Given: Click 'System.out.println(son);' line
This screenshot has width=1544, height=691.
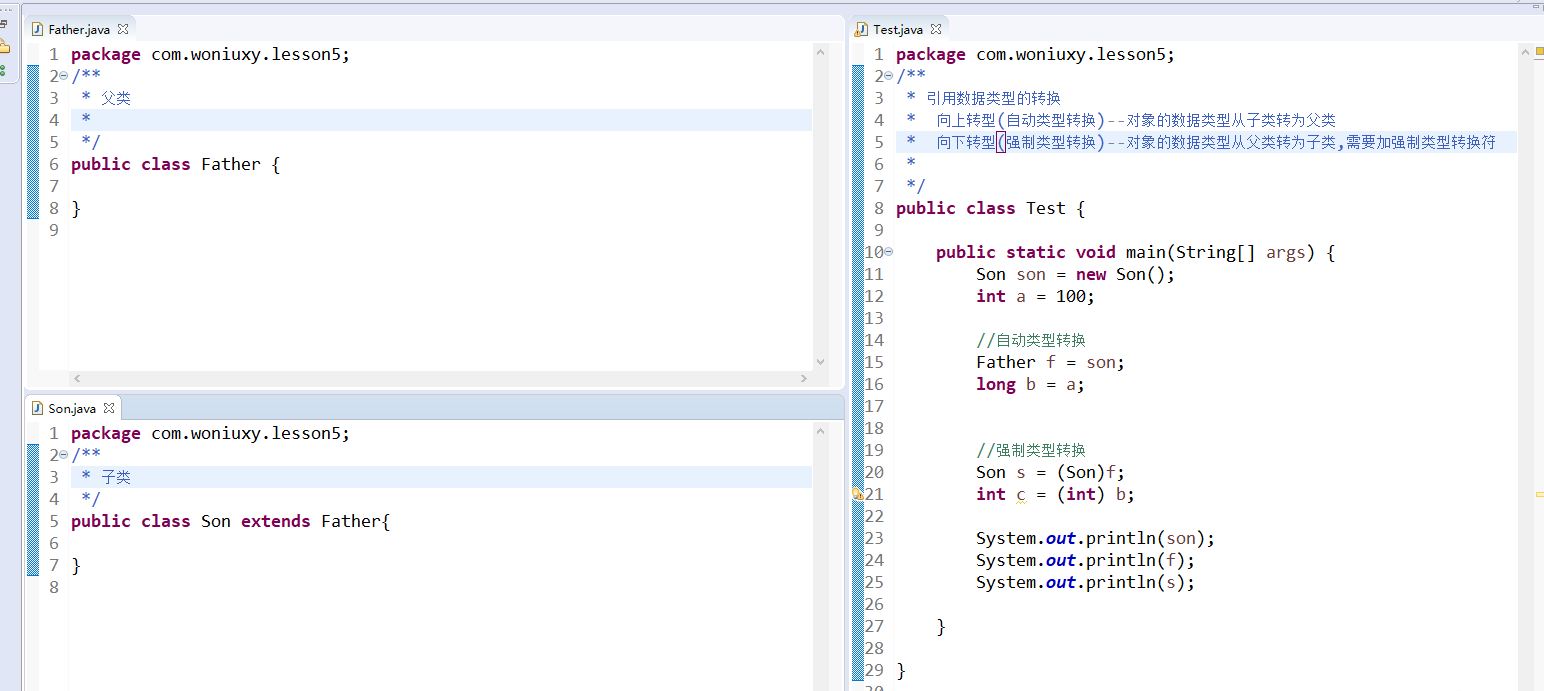Looking at the screenshot, I should pos(1096,538).
